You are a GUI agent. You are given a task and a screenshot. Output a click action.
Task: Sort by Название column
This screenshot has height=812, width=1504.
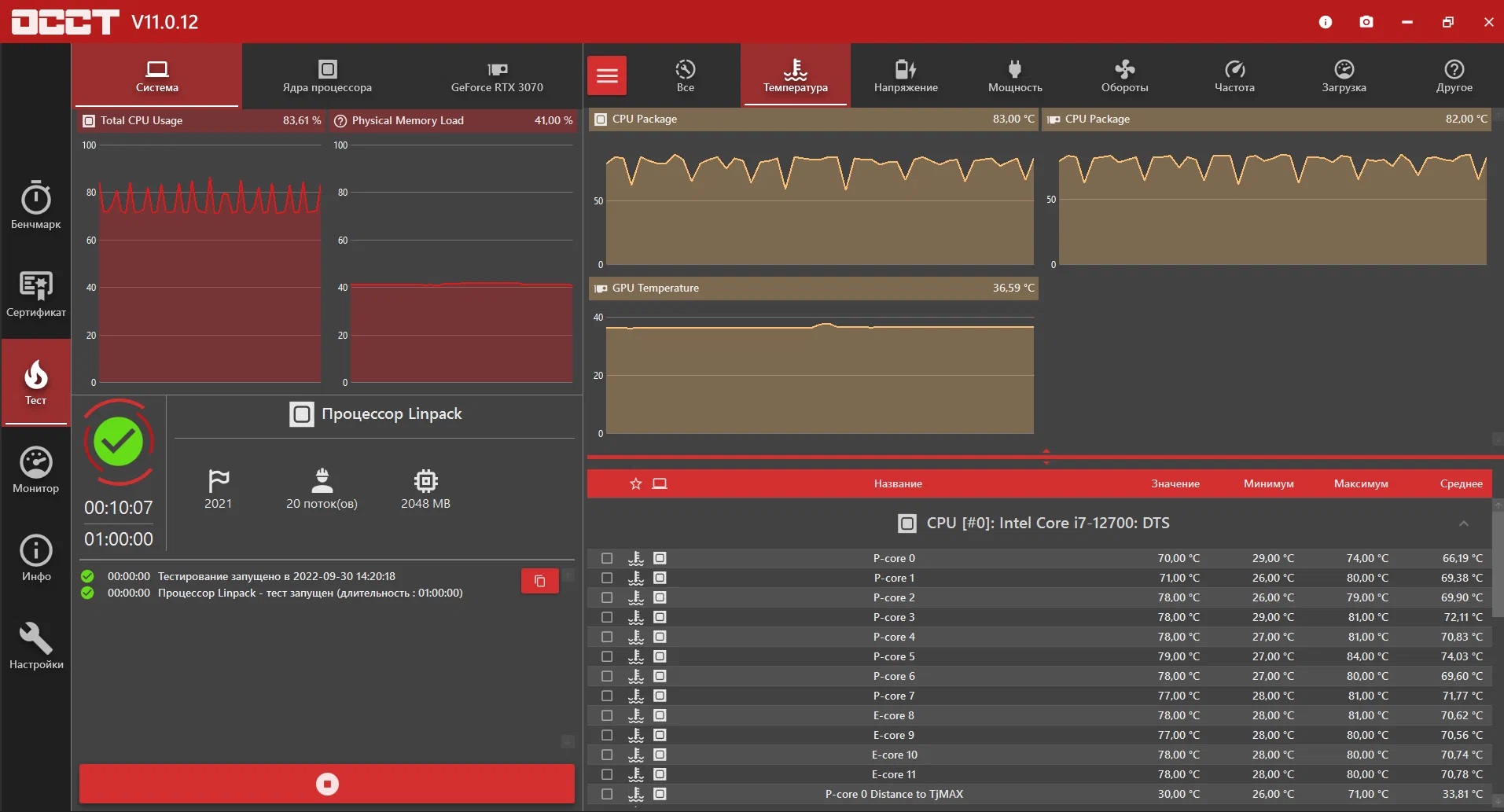tap(898, 483)
